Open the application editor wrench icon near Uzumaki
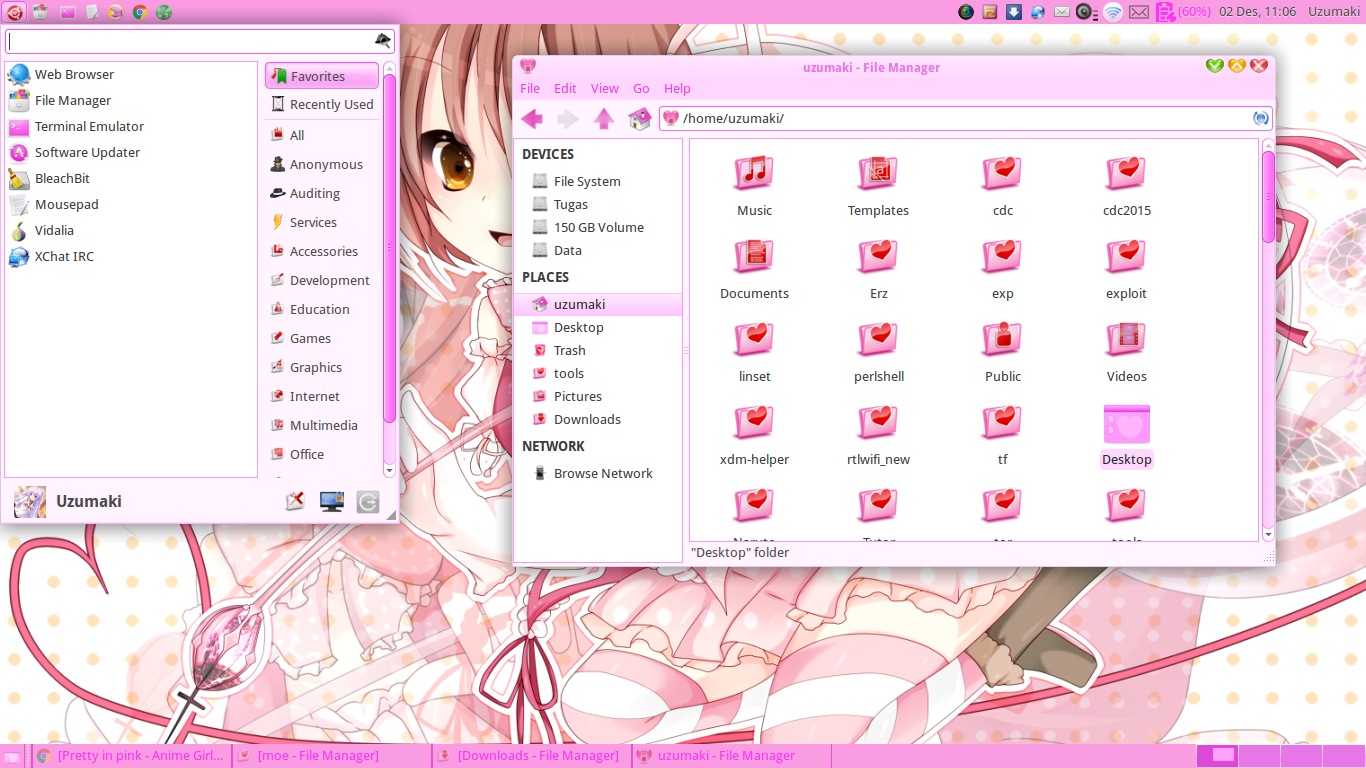This screenshot has width=1366, height=768. (x=295, y=500)
